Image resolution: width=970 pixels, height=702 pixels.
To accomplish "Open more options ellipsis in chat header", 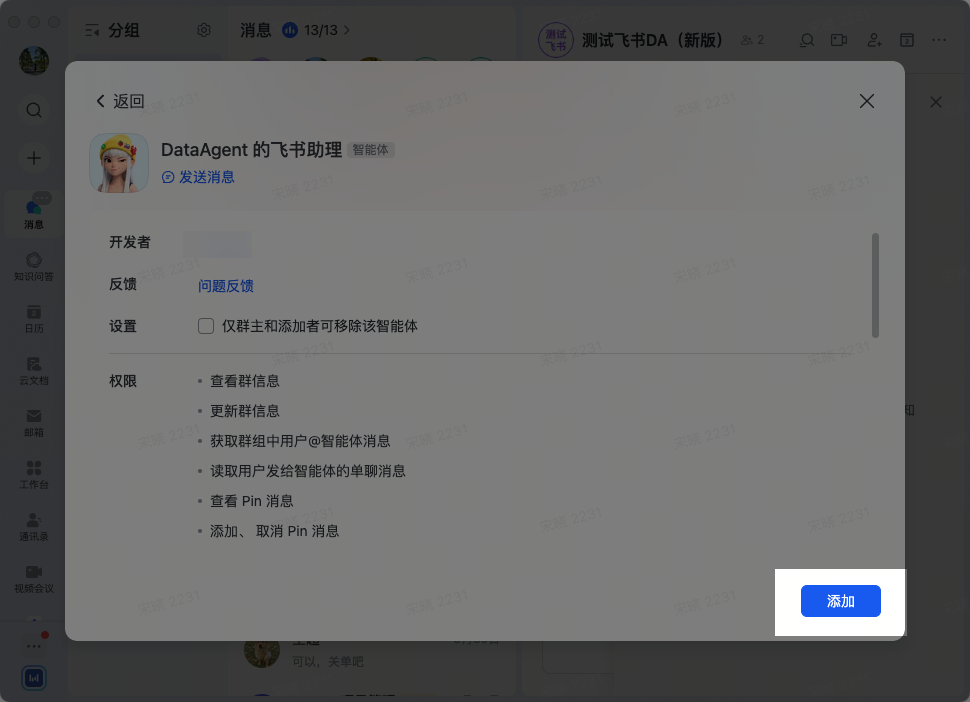I will point(939,40).
